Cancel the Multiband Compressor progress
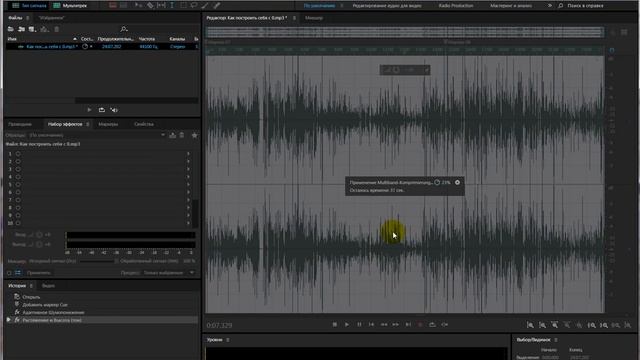Screen dimensions: 640x360 coord(457,182)
